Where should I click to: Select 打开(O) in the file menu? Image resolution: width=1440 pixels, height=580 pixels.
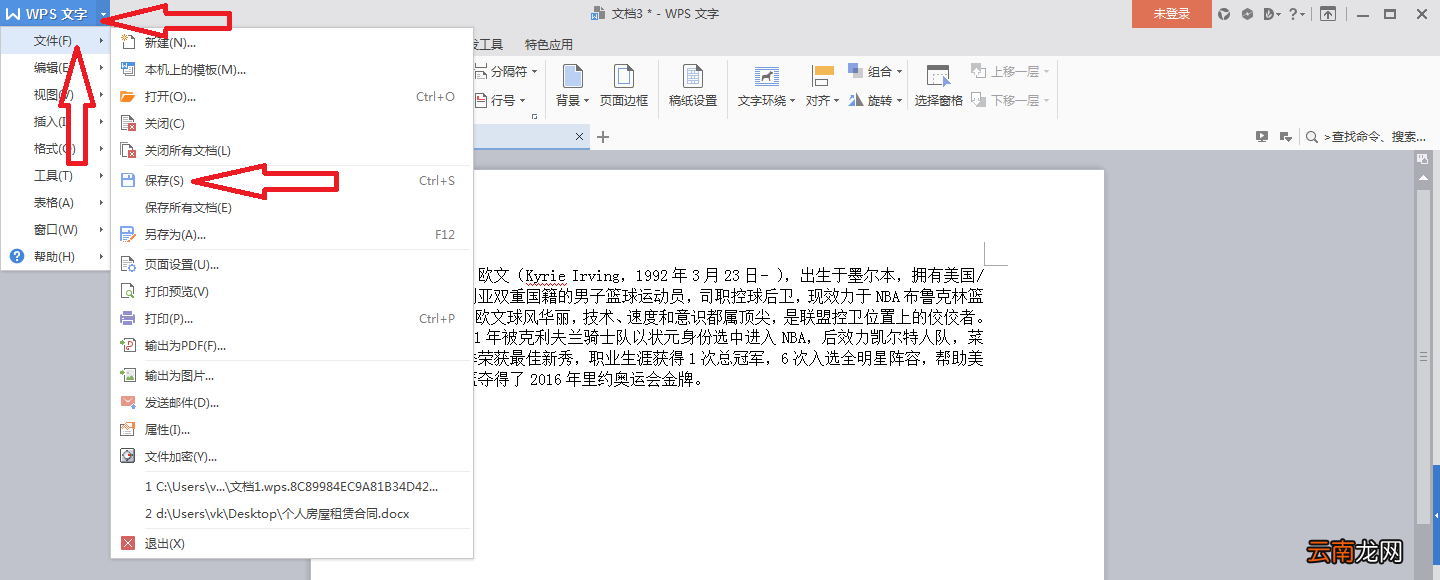coord(290,97)
